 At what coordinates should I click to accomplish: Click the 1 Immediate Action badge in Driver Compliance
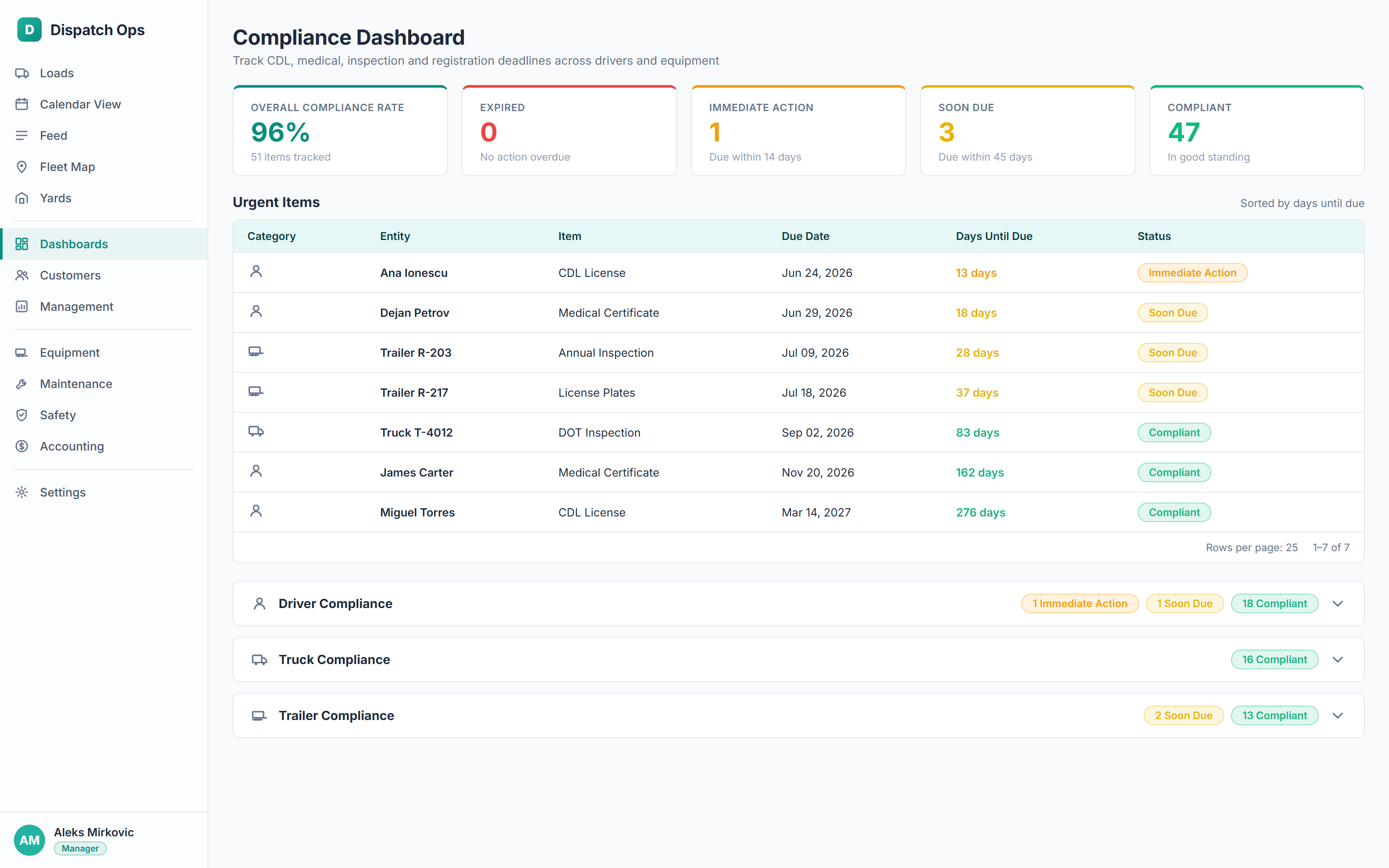(x=1080, y=604)
